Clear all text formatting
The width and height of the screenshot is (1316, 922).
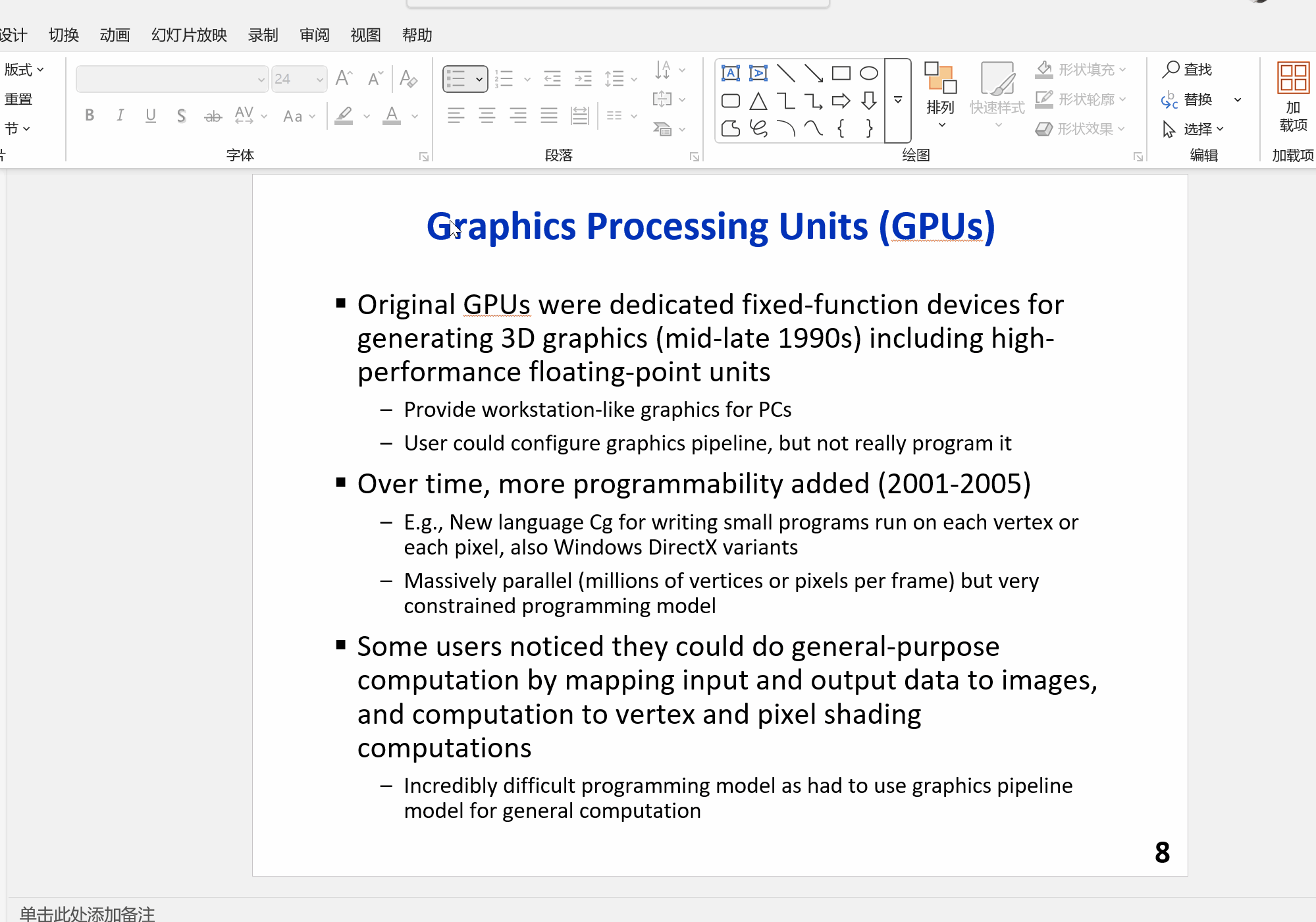point(408,78)
